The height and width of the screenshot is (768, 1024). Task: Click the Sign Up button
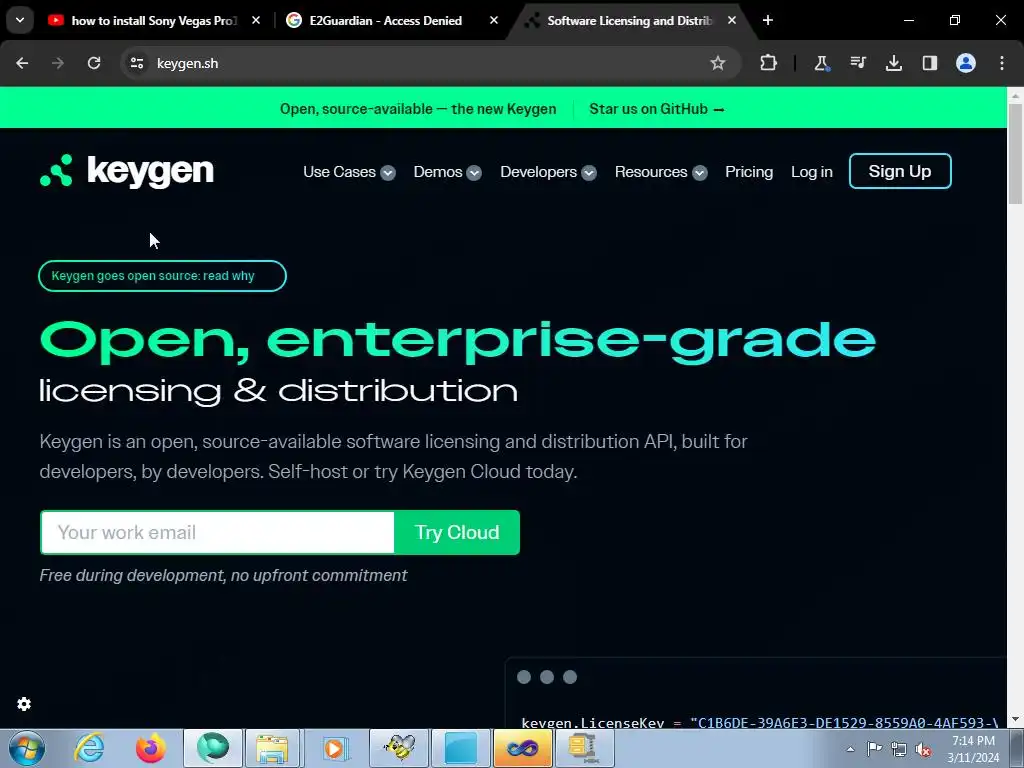(900, 171)
